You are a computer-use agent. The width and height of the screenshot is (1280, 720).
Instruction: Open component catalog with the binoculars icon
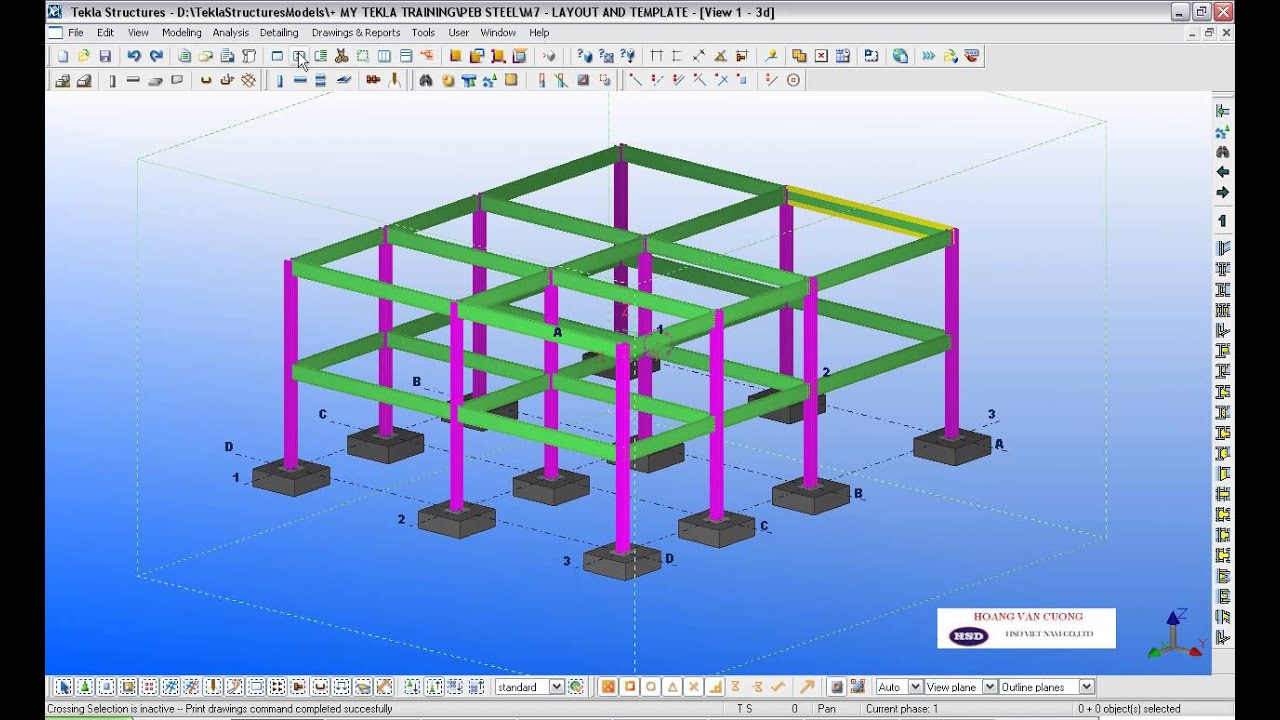pos(425,80)
